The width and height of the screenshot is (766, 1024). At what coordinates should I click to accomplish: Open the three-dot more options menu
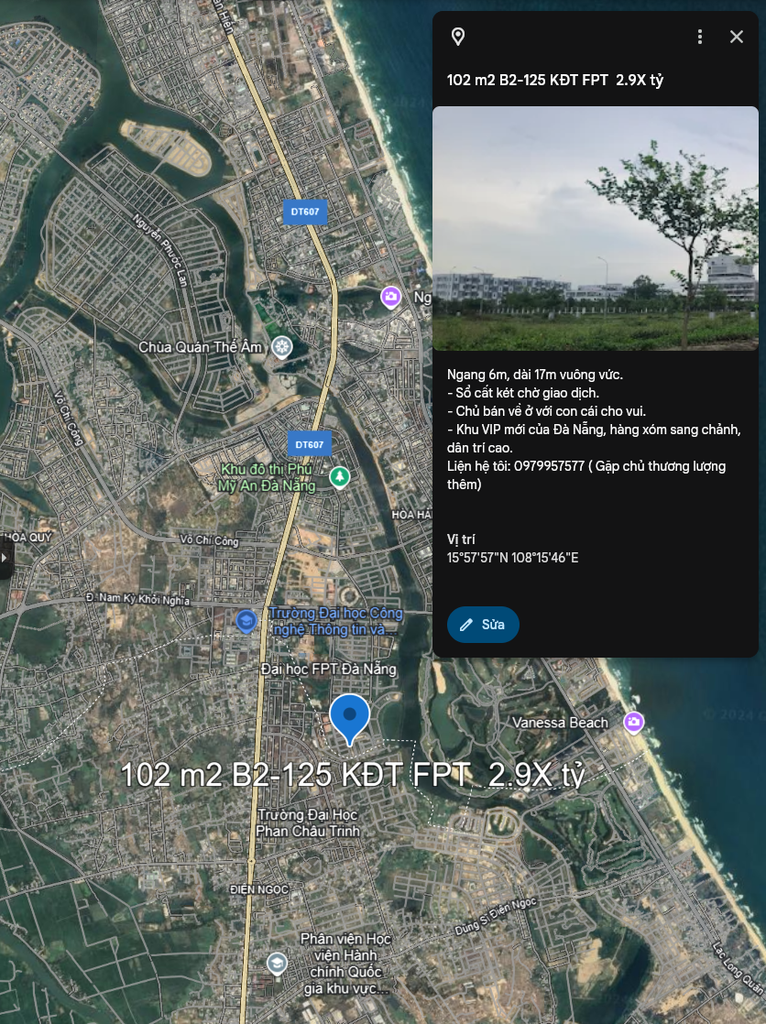click(699, 37)
